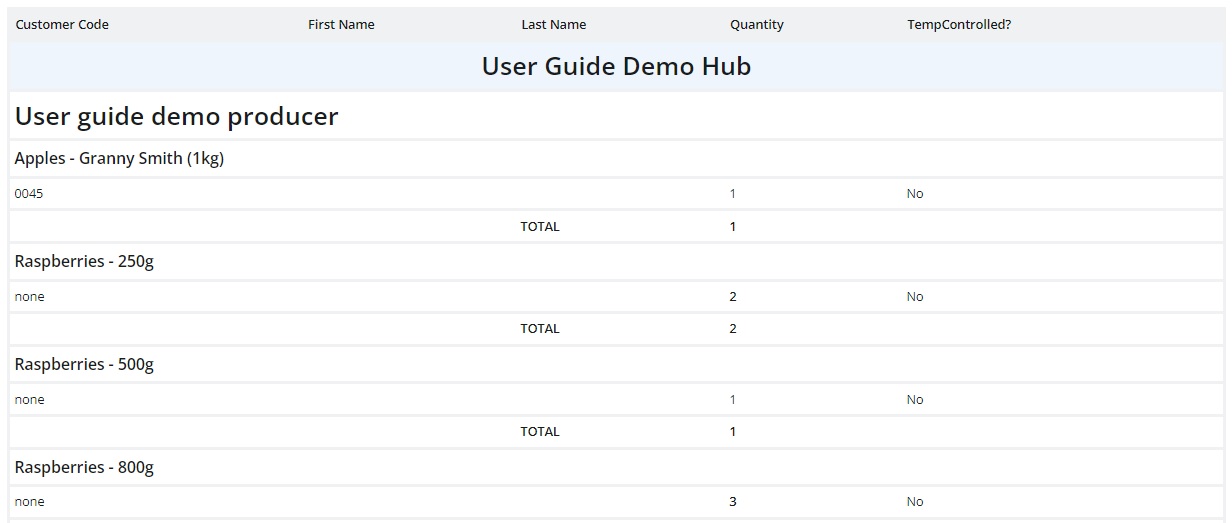This screenshot has width=1232, height=523.
Task: Click the TOTAL label under Apples
Action: click(539, 227)
